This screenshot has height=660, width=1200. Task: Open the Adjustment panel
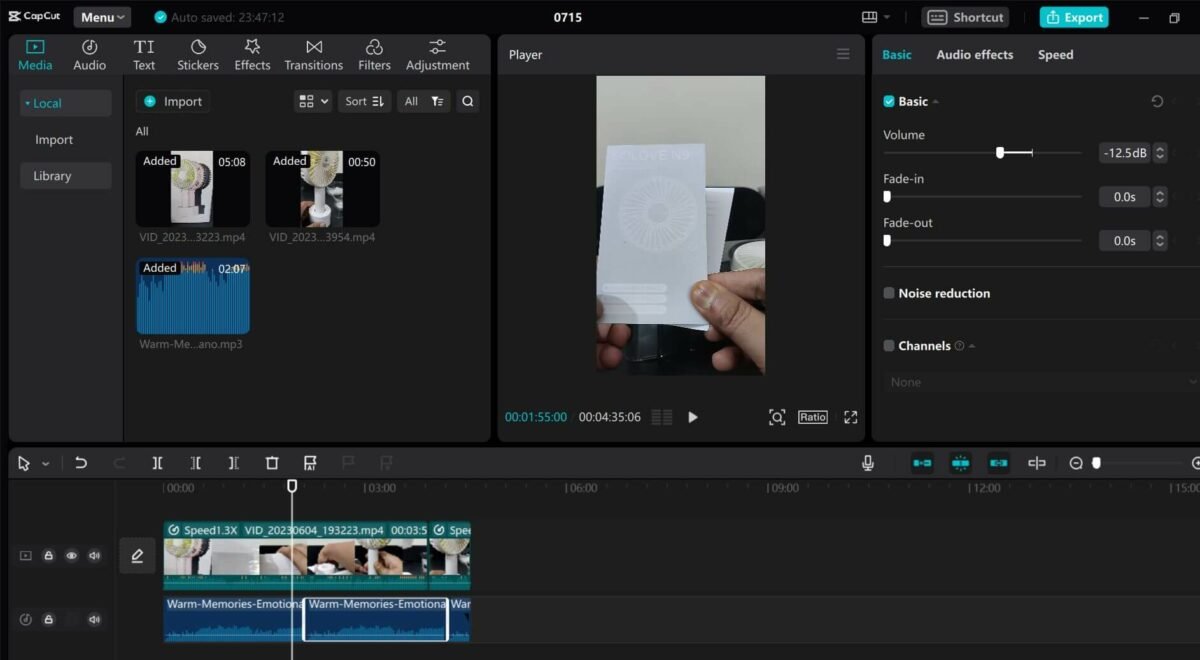(437, 54)
